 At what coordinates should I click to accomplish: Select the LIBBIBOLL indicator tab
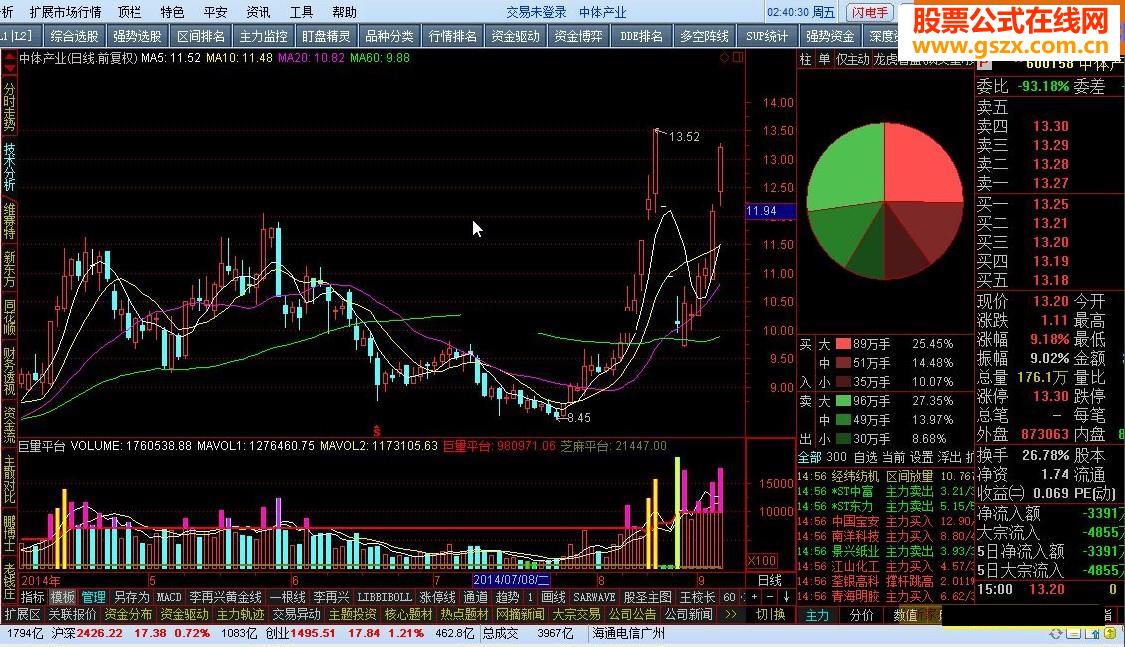(384, 597)
